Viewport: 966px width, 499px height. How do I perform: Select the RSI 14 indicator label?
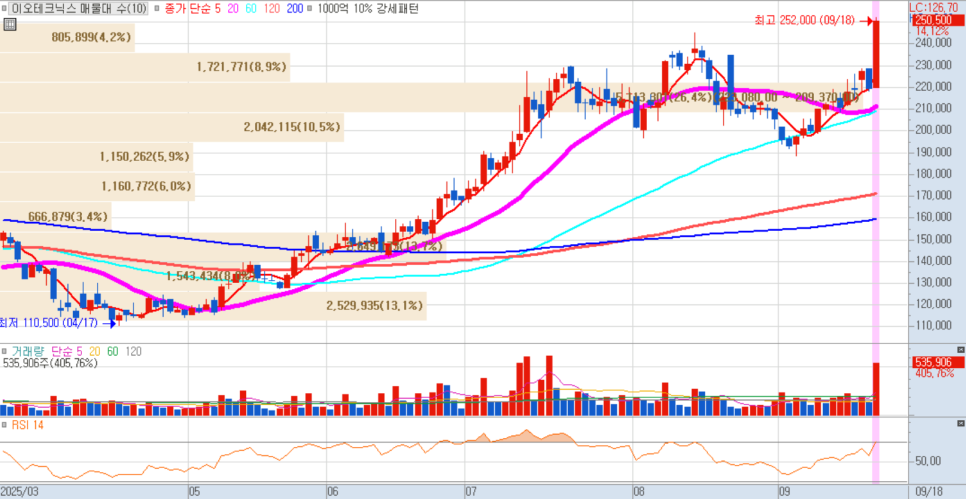(26, 424)
